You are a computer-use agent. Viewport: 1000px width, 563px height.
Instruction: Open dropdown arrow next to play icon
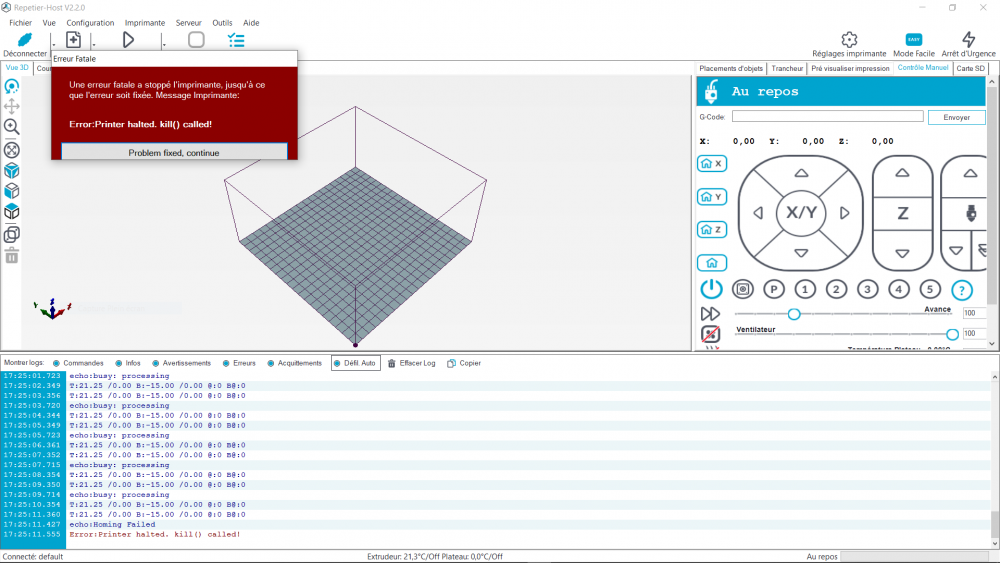pos(164,43)
